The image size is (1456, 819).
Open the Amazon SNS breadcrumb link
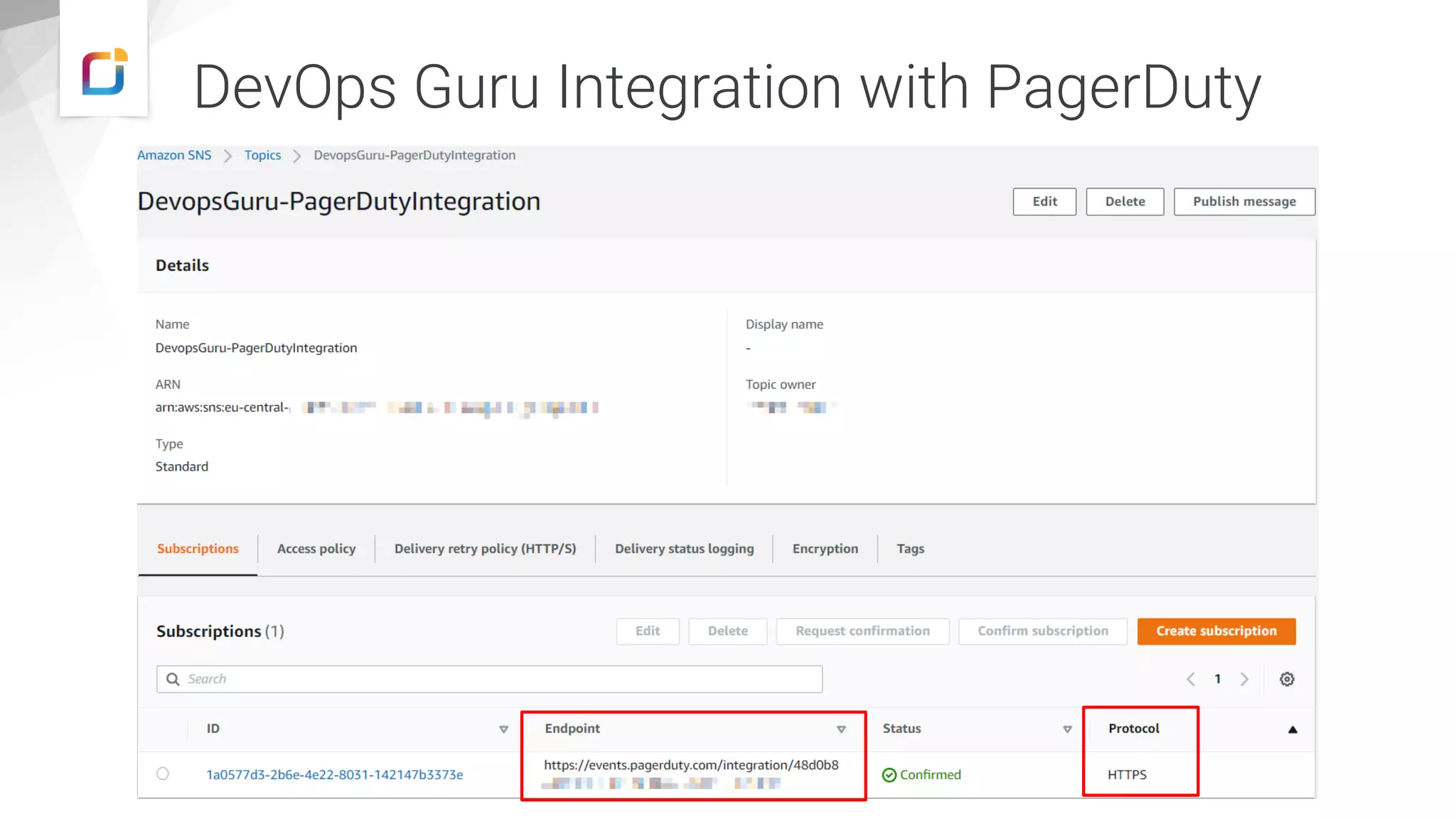[x=174, y=155]
